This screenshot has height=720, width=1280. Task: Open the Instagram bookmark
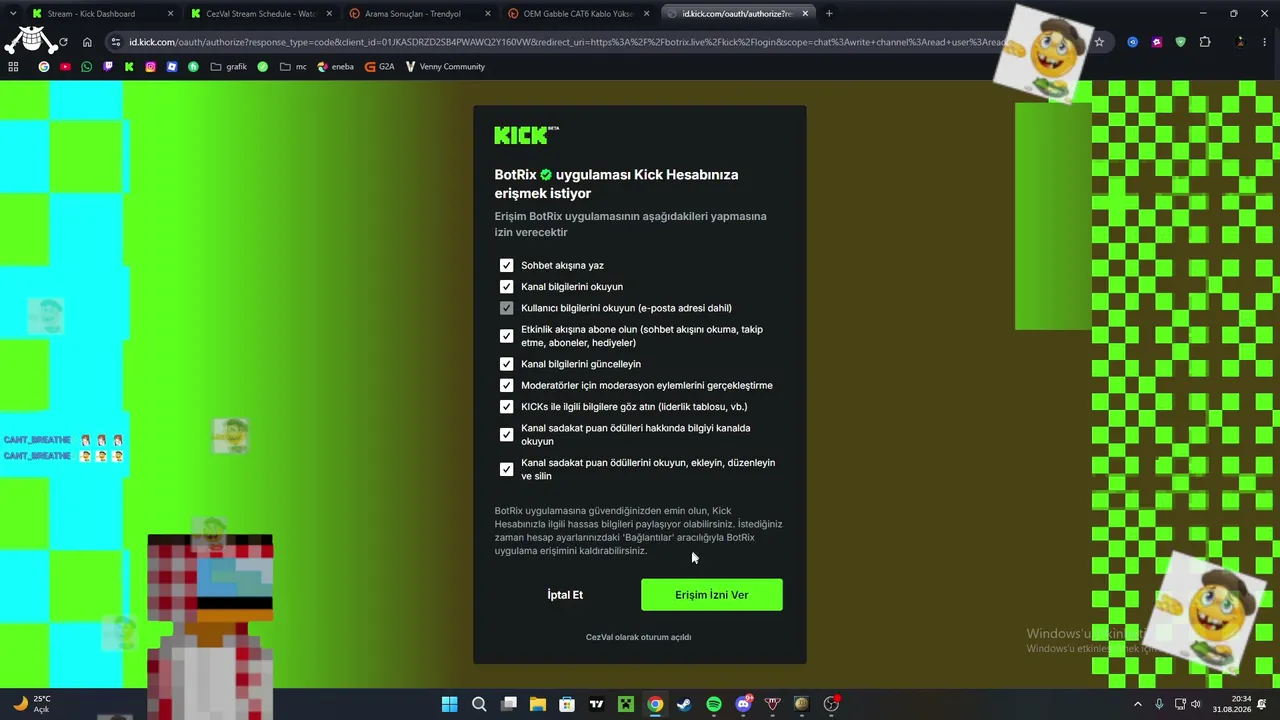pyautogui.click(x=150, y=67)
